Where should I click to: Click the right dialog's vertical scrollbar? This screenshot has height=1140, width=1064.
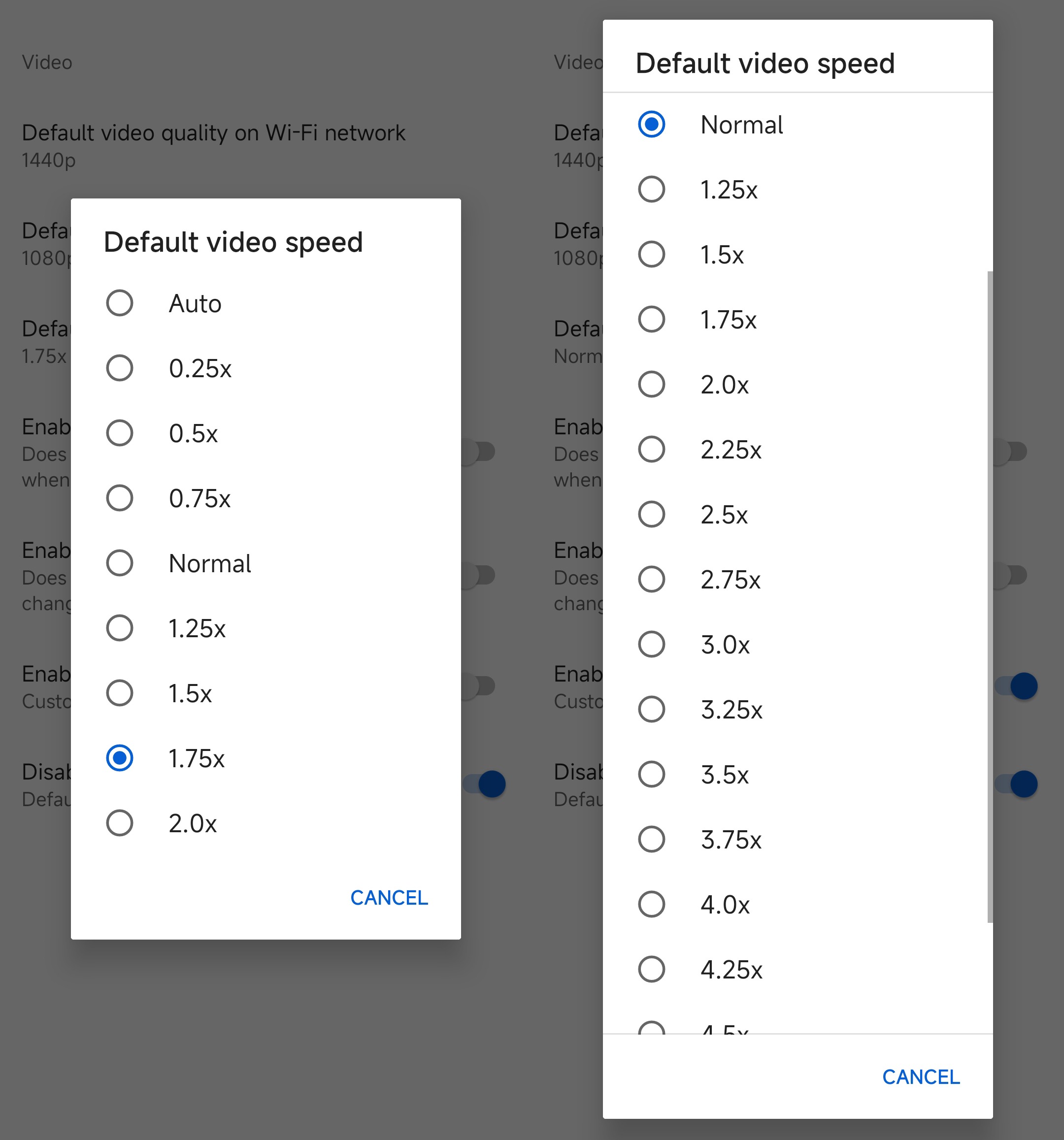pyautogui.click(x=990, y=596)
